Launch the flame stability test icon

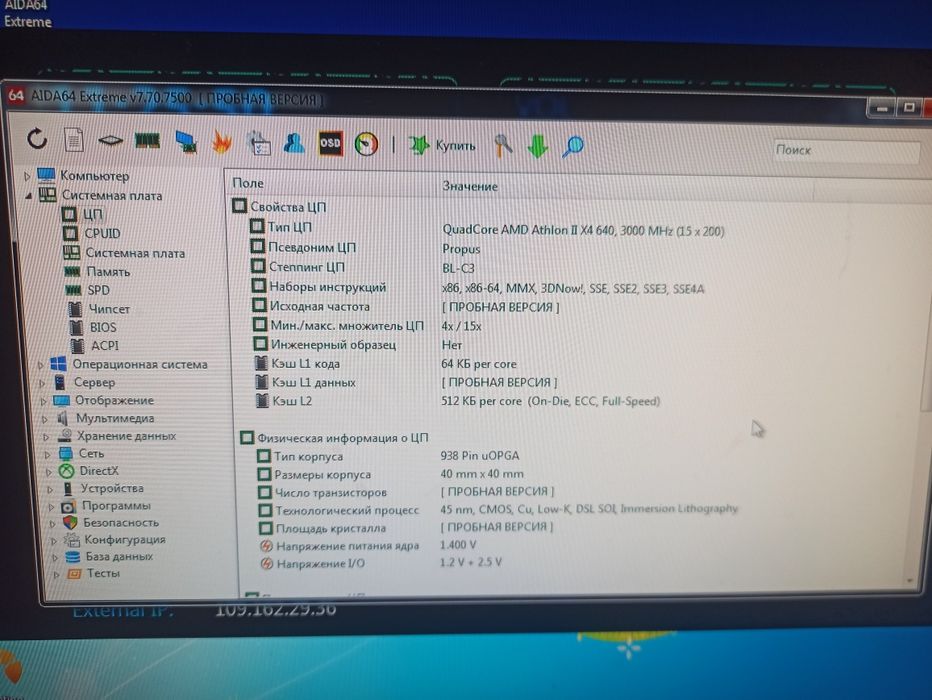click(222, 143)
